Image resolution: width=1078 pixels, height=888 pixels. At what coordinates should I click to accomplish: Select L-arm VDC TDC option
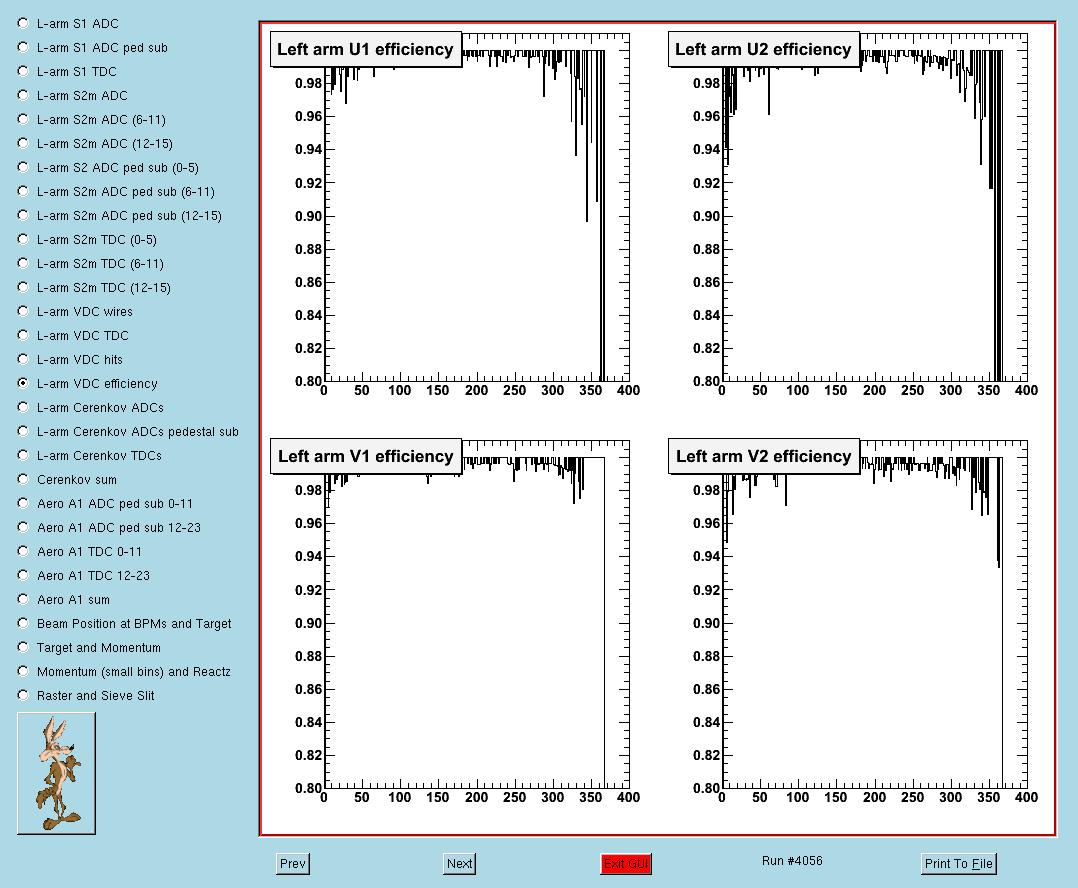[23, 335]
